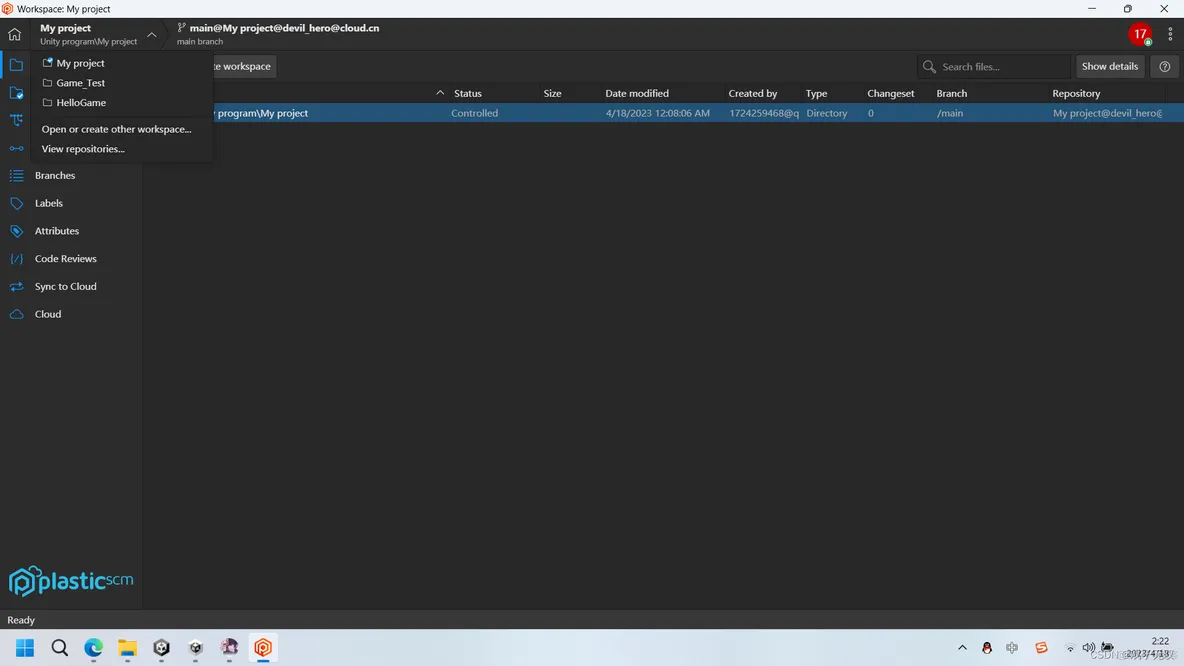Sort by the Repository column header
Viewport: 1184px width, 666px height.
click(x=1076, y=94)
